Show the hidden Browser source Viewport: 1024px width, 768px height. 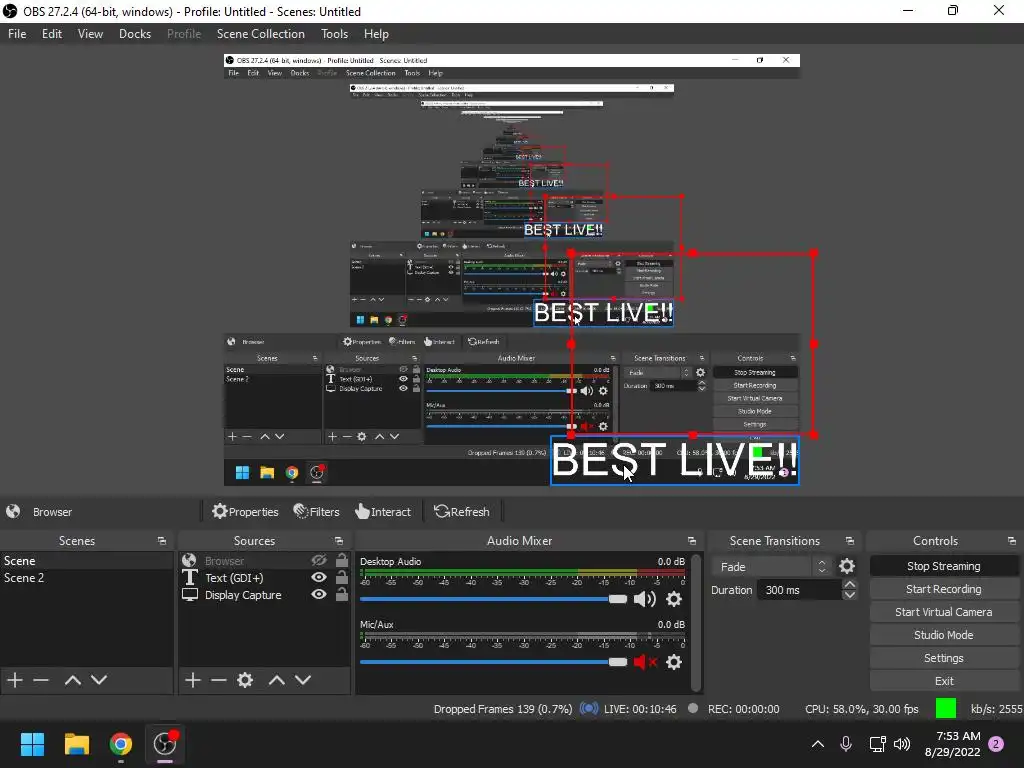pyautogui.click(x=319, y=560)
